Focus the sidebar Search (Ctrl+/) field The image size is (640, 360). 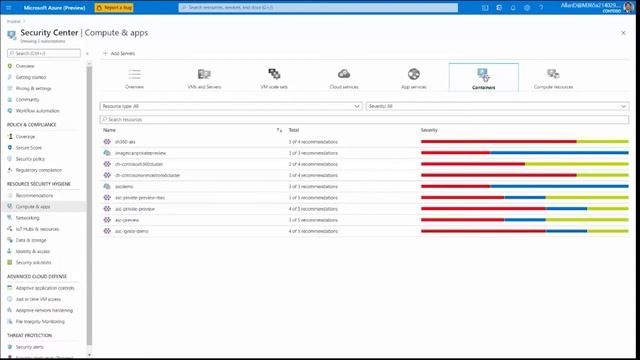point(44,53)
